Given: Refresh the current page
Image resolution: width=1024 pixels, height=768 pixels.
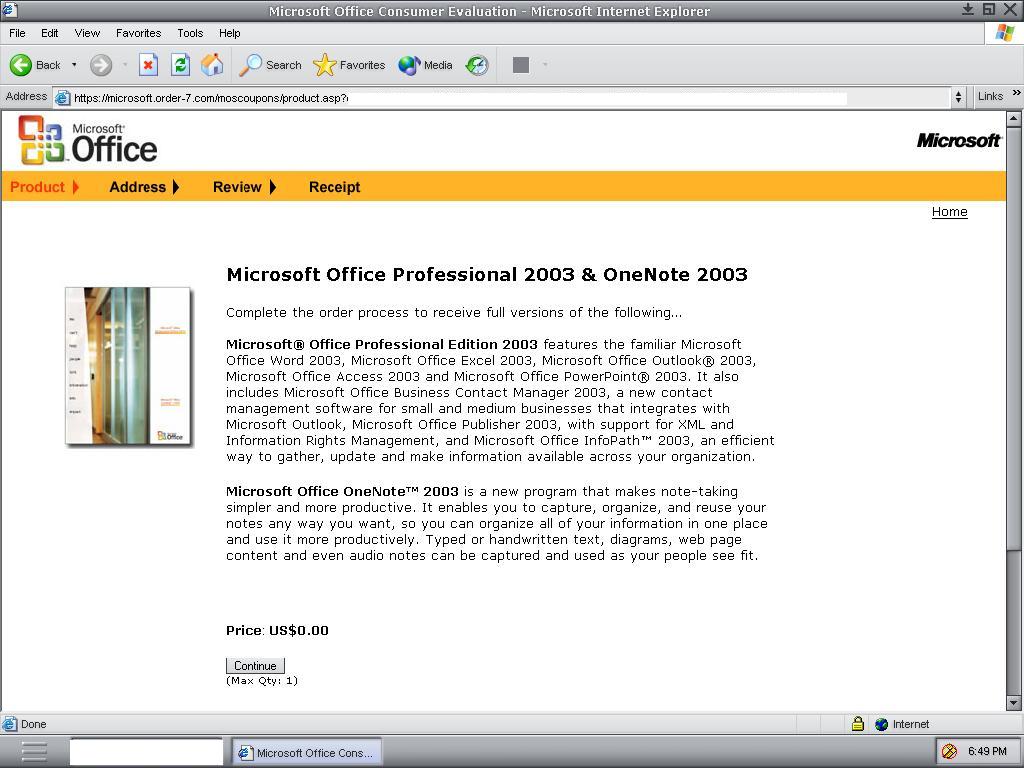Looking at the screenshot, I should tap(182, 64).
